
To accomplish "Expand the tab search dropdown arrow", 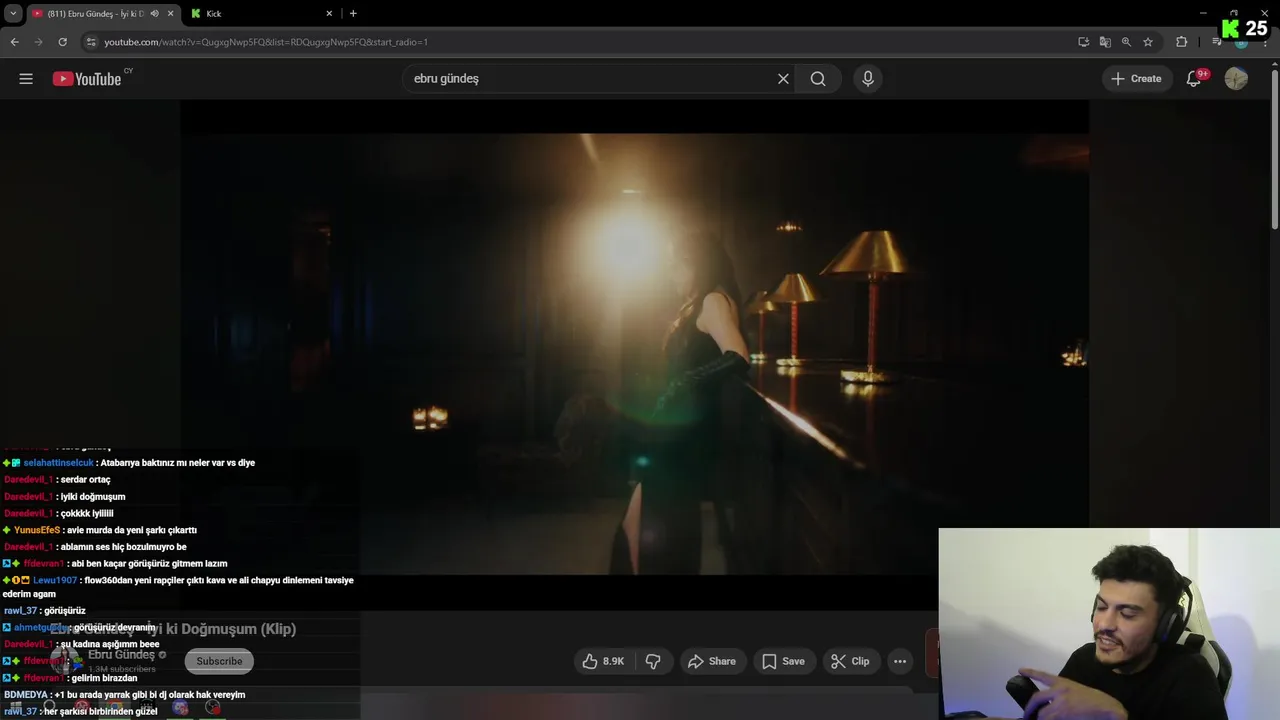I will [x=13, y=14].
